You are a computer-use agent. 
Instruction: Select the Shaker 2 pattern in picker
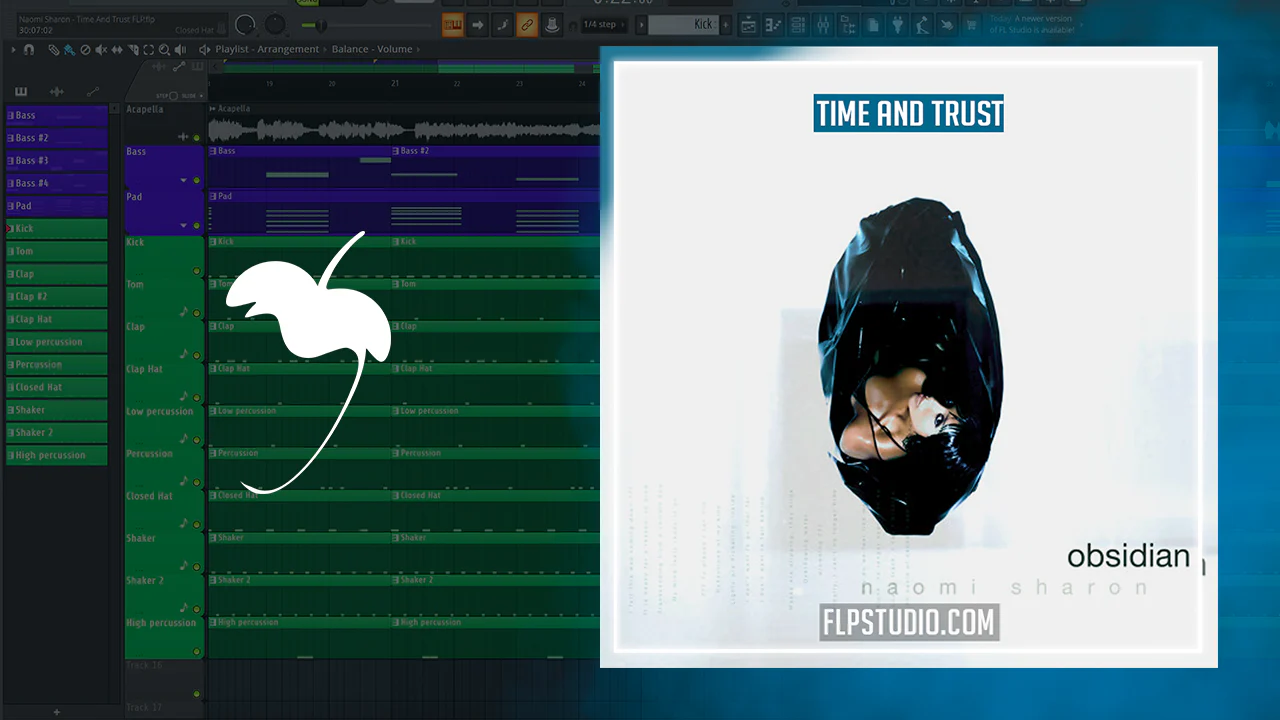[x=57, y=432]
